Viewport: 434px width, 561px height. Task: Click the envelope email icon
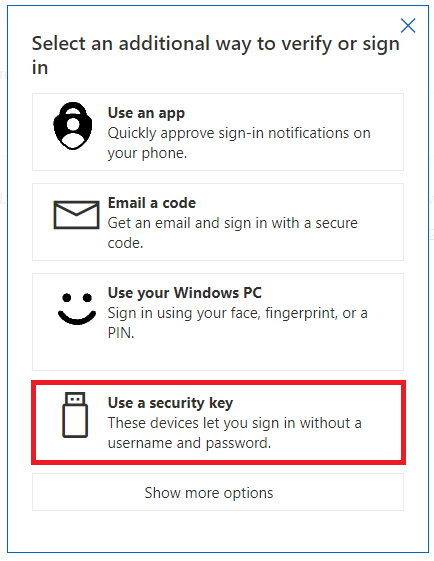click(x=76, y=215)
